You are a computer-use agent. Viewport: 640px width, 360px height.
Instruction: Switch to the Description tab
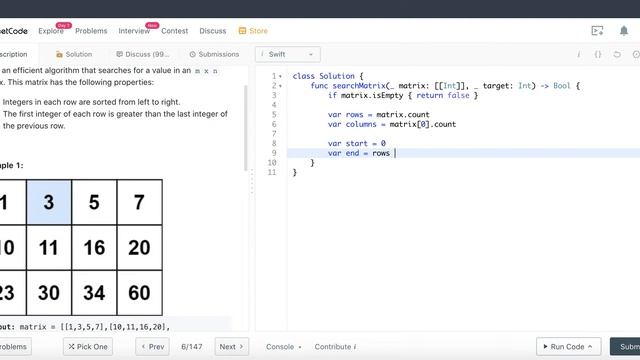(x=13, y=54)
